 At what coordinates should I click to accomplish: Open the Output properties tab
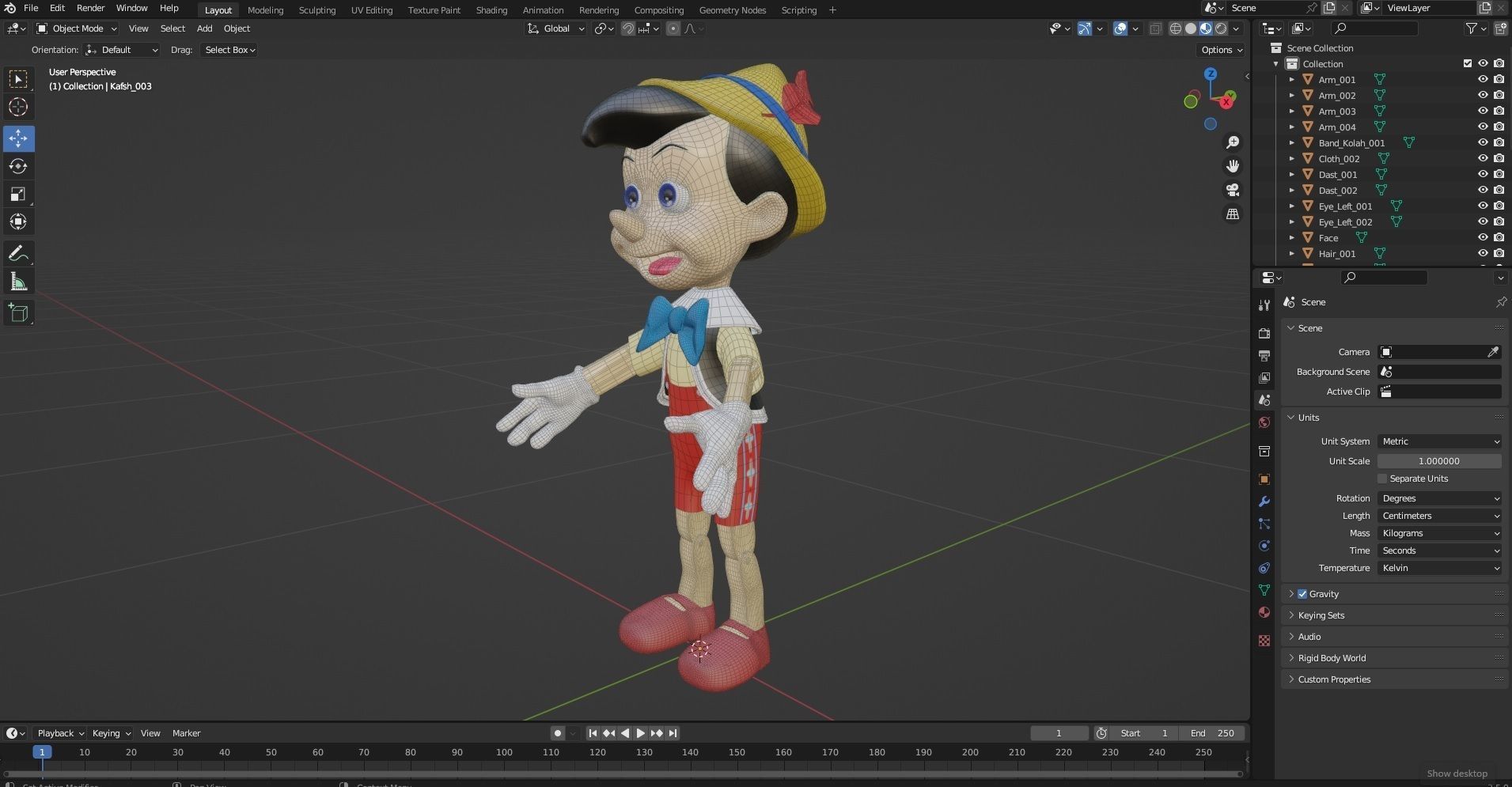1264,356
